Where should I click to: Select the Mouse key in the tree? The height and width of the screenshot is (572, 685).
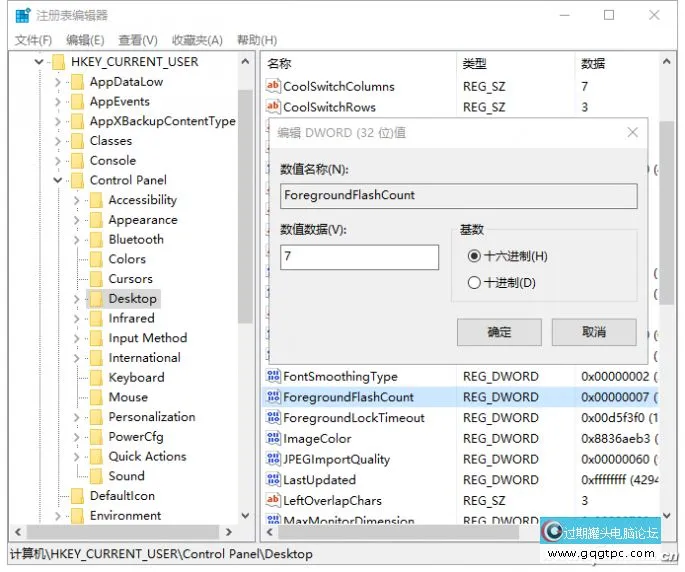point(128,397)
